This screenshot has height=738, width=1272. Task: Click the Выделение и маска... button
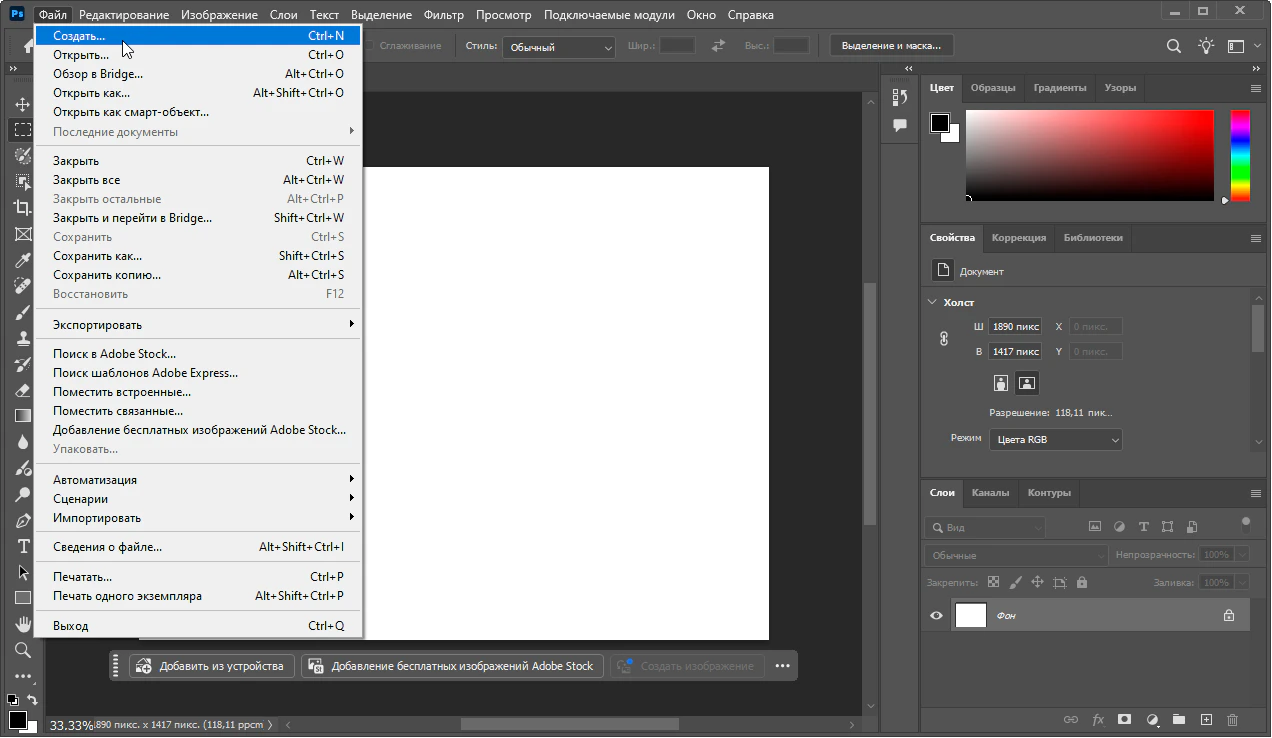point(892,46)
